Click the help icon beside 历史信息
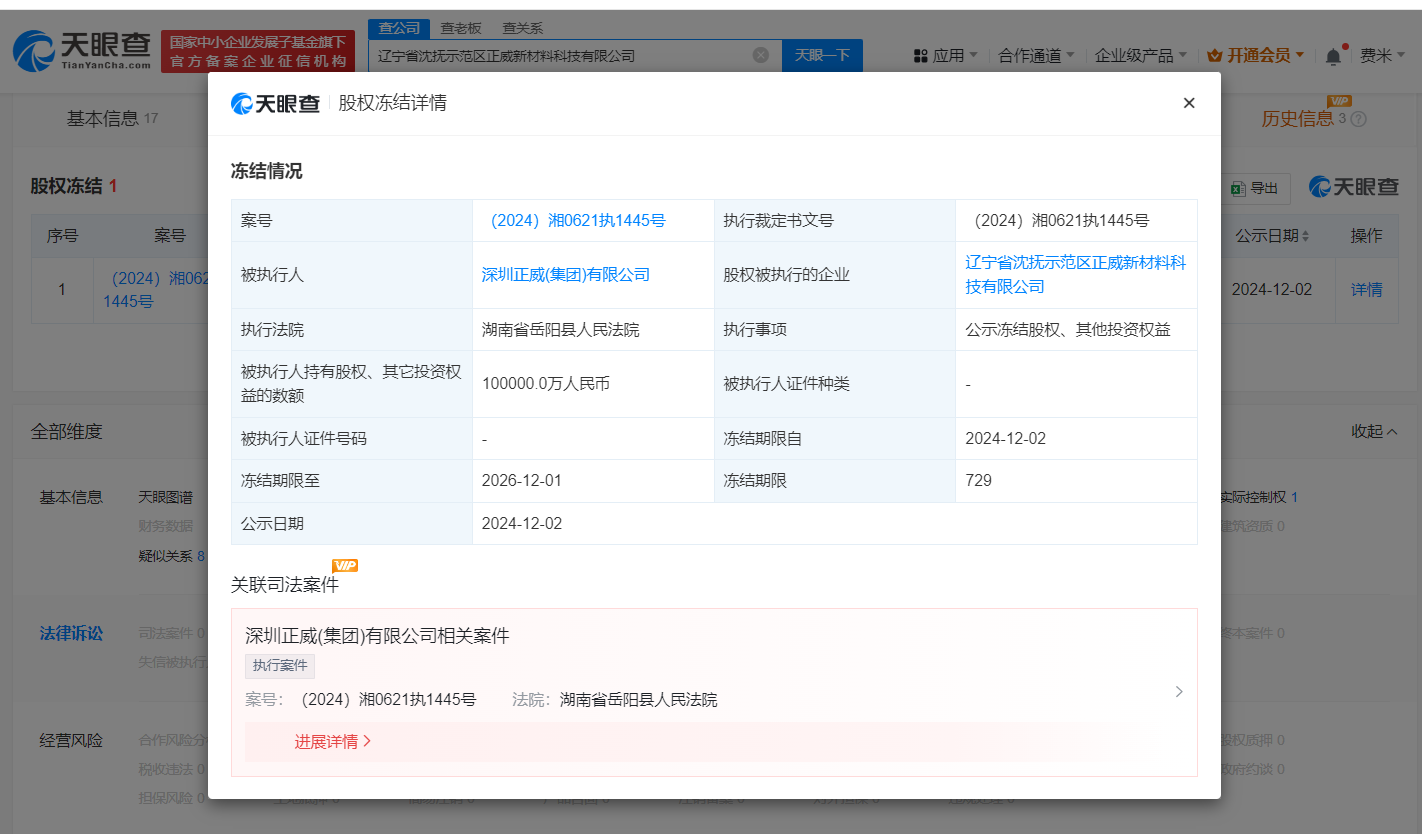The width and height of the screenshot is (1422, 834). pos(1358,119)
